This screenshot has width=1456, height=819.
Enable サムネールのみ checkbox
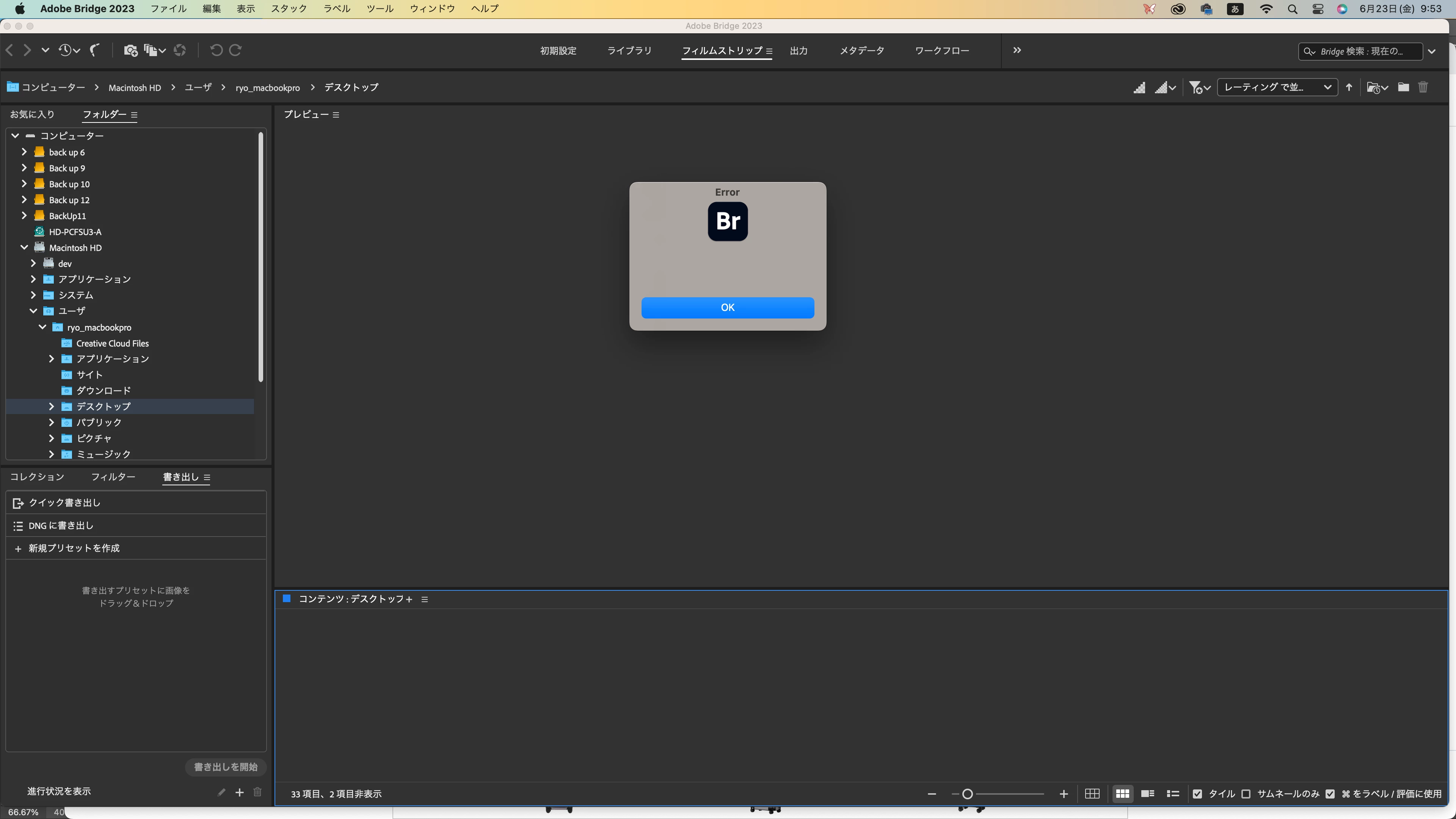pyautogui.click(x=1246, y=794)
